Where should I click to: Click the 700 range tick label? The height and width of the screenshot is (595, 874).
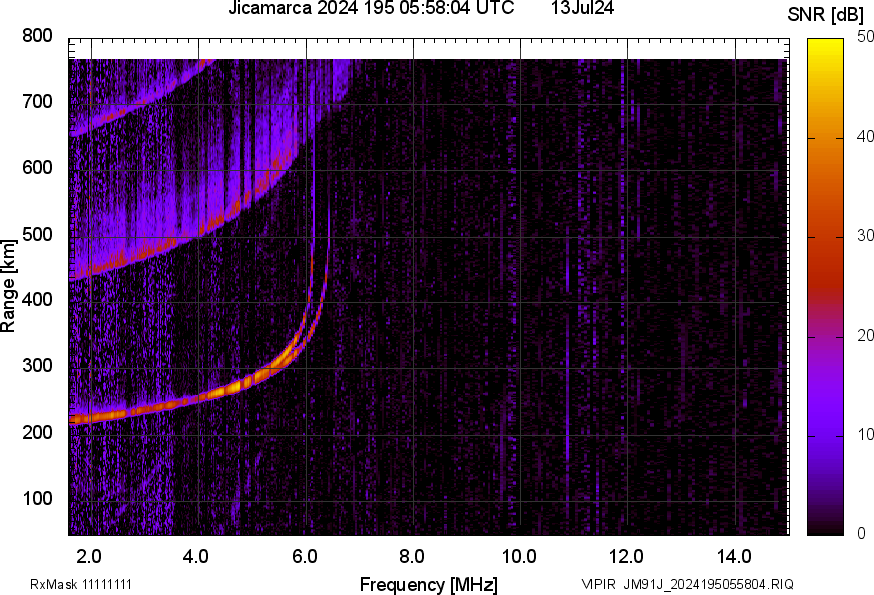click(x=37, y=101)
